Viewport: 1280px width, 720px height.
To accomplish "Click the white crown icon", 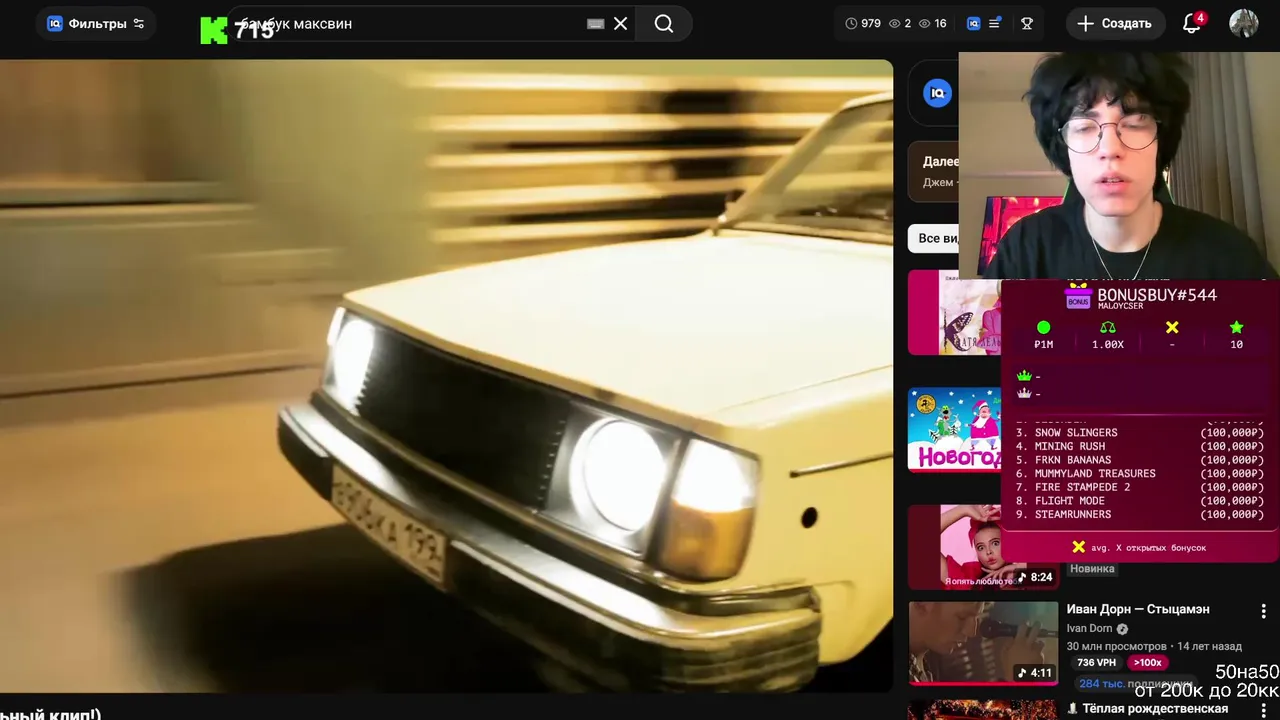I will tap(1023, 393).
